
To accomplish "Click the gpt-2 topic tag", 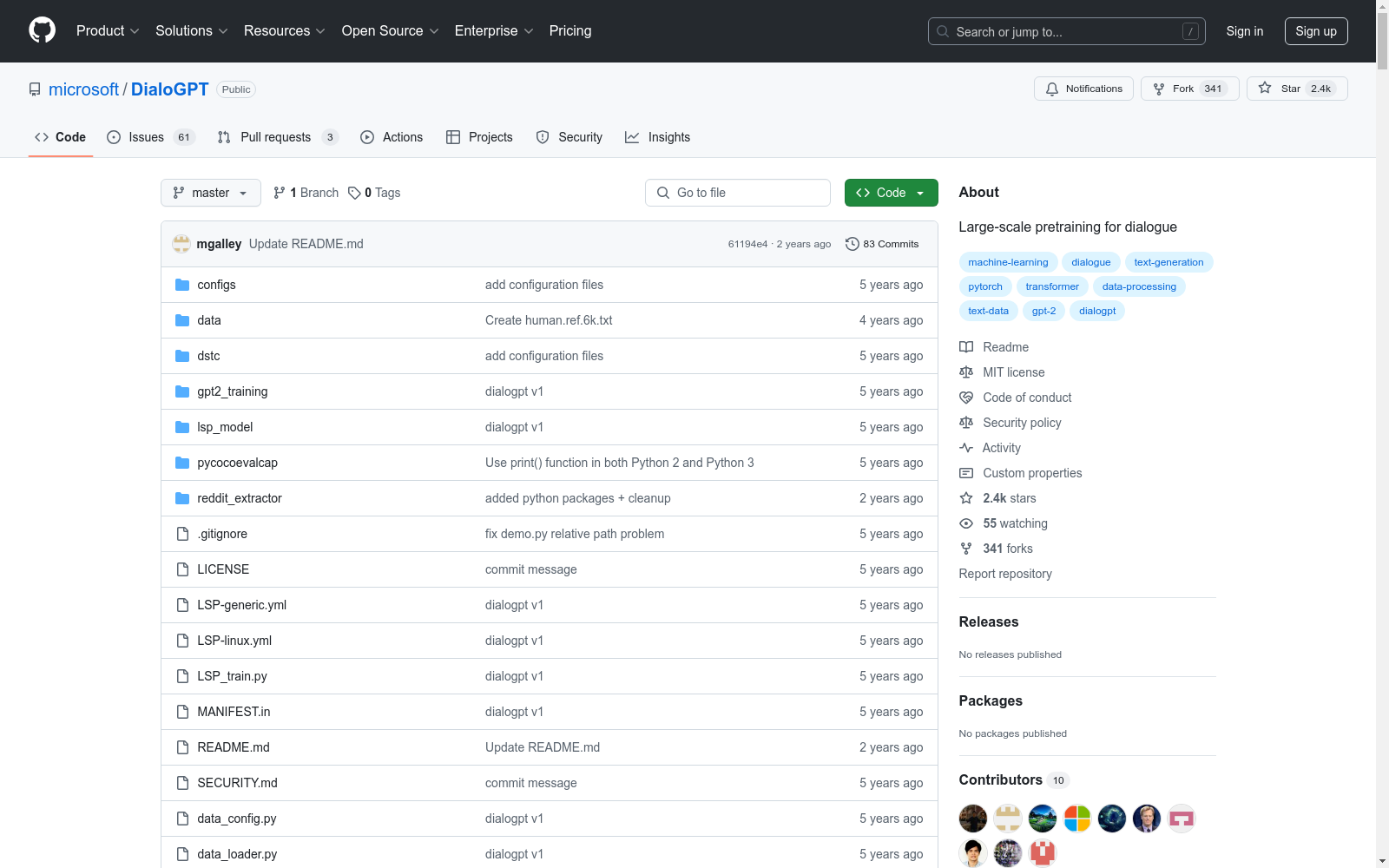I will [x=1044, y=311].
